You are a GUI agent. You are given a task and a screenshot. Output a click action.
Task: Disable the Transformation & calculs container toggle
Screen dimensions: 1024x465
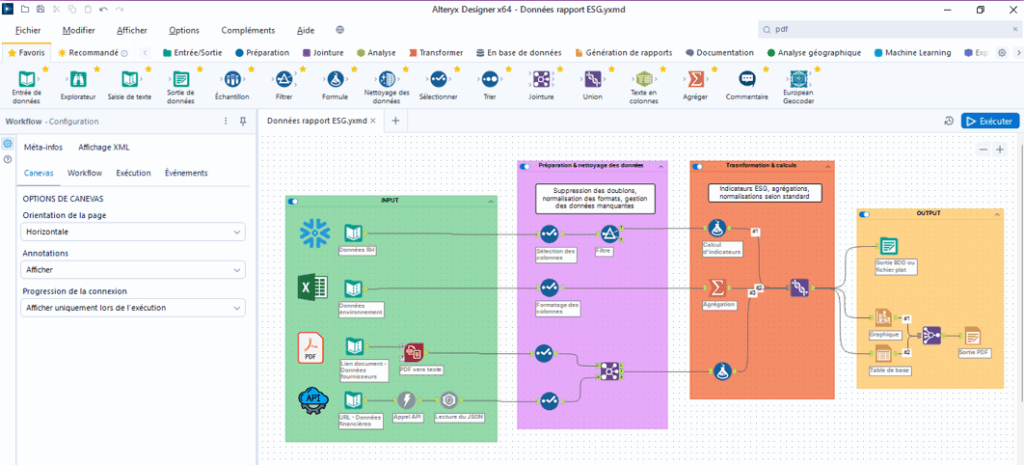pos(697,166)
